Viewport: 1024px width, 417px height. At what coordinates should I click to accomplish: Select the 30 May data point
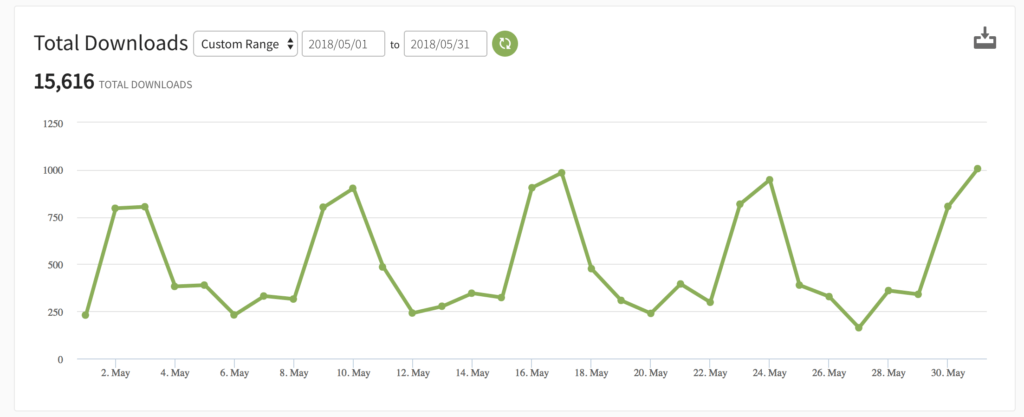948,206
